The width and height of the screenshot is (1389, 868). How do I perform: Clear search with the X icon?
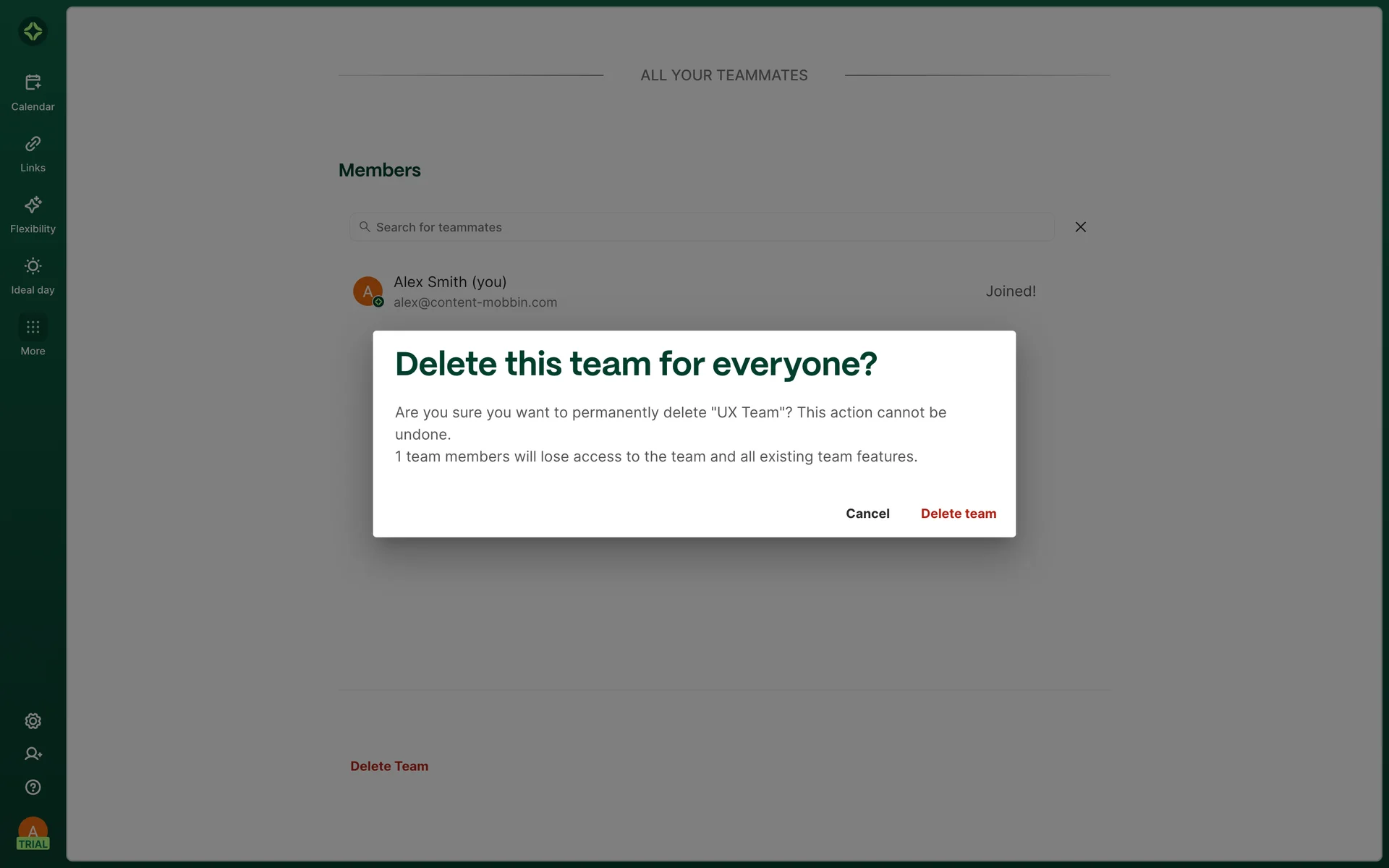coord(1080,227)
